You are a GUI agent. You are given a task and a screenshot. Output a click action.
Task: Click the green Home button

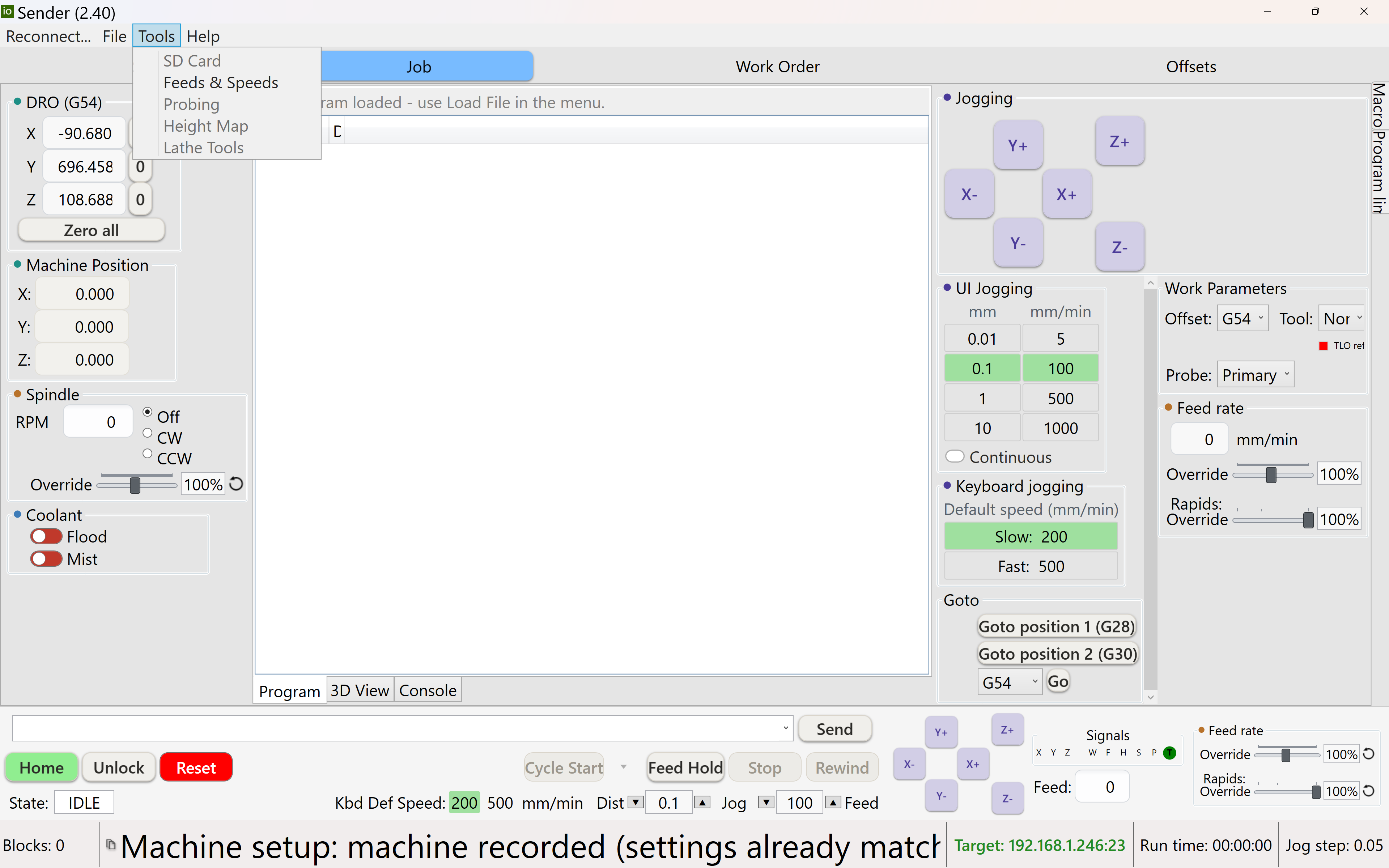[x=41, y=767]
